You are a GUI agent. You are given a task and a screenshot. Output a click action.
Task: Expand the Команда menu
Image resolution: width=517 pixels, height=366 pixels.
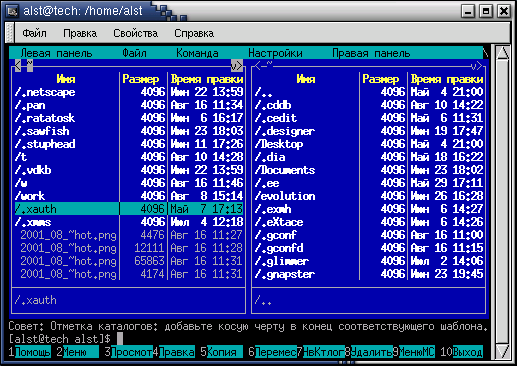[197, 53]
